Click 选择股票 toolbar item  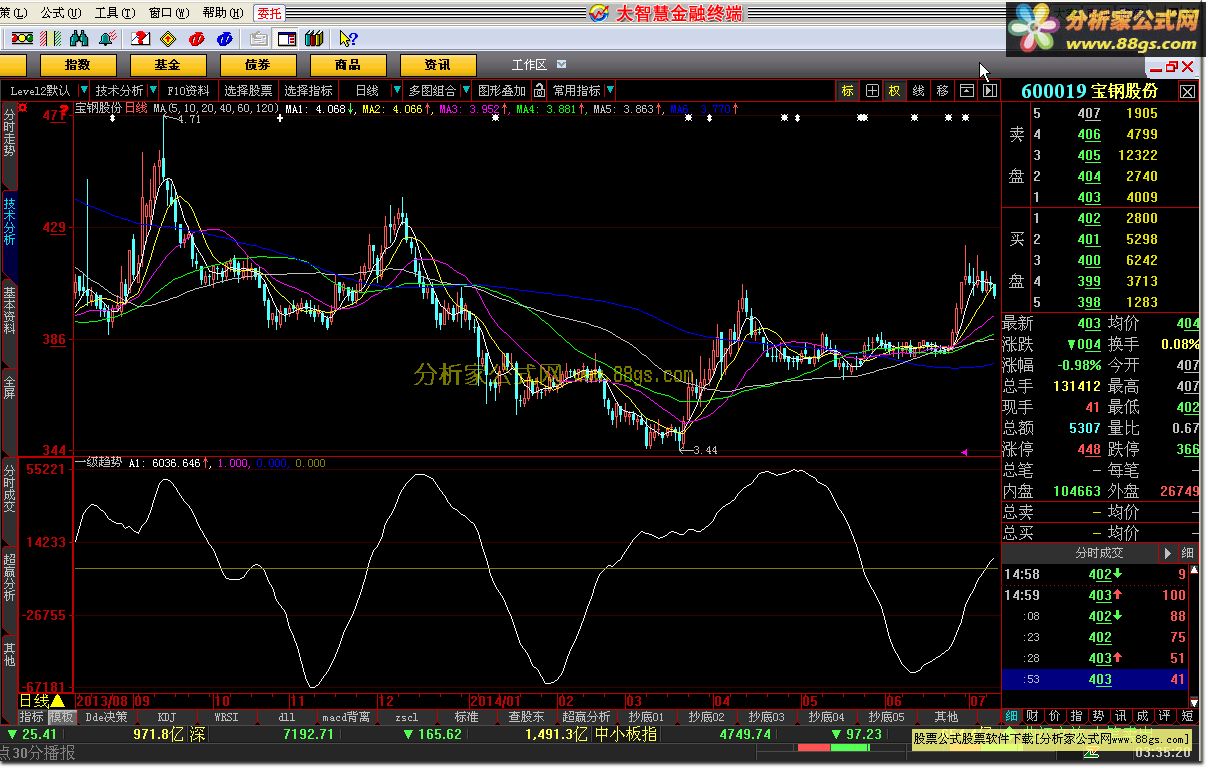(248, 90)
